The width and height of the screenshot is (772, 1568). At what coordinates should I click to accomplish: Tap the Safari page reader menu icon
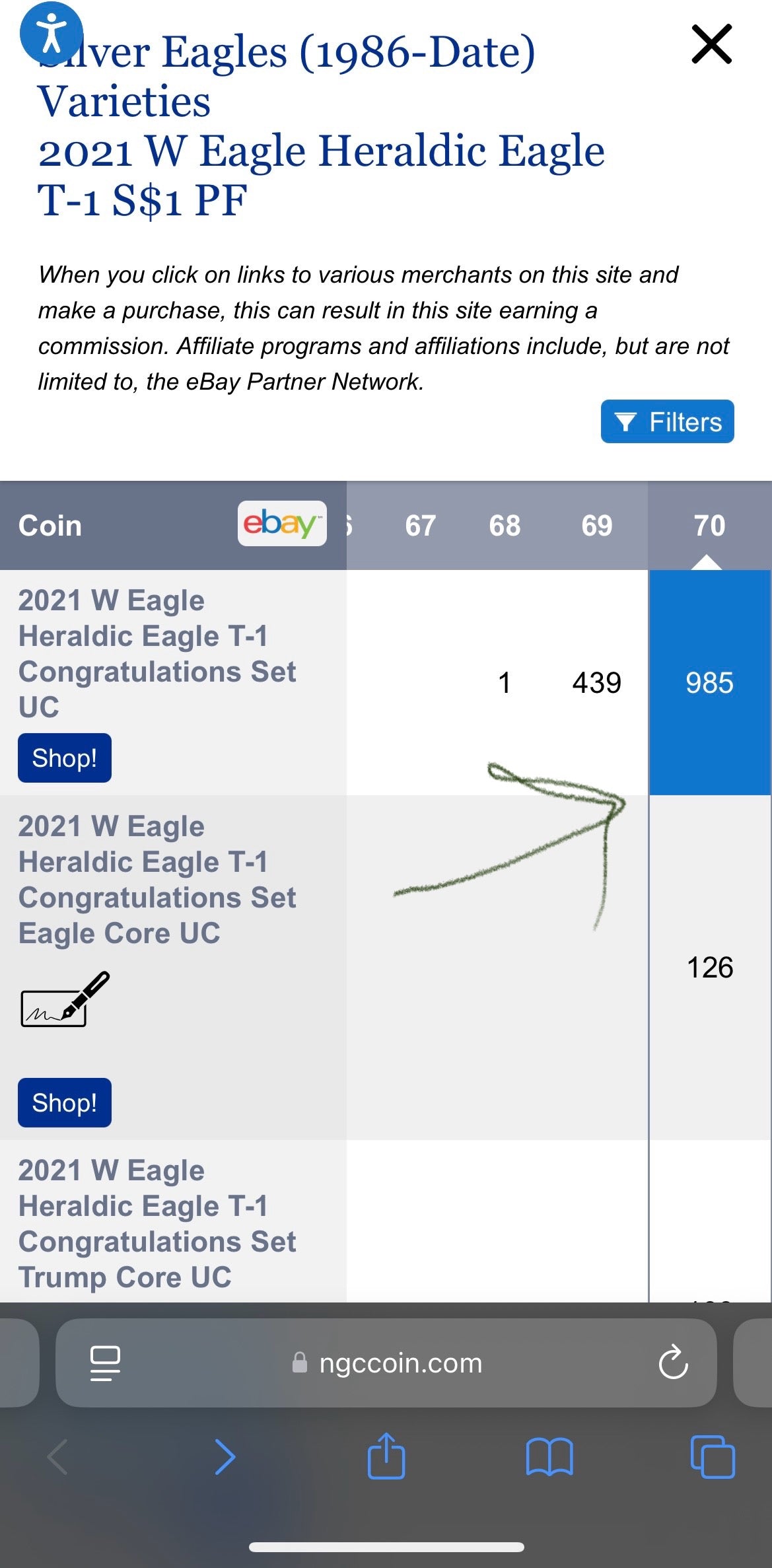(105, 1363)
